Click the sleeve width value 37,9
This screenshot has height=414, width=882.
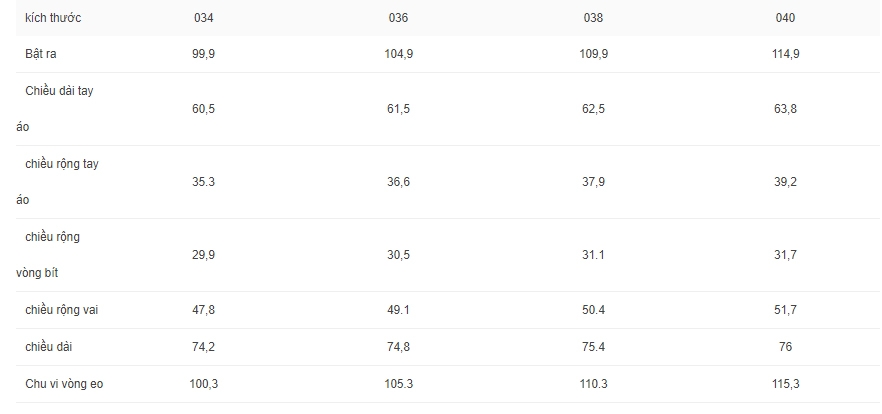pos(593,182)
